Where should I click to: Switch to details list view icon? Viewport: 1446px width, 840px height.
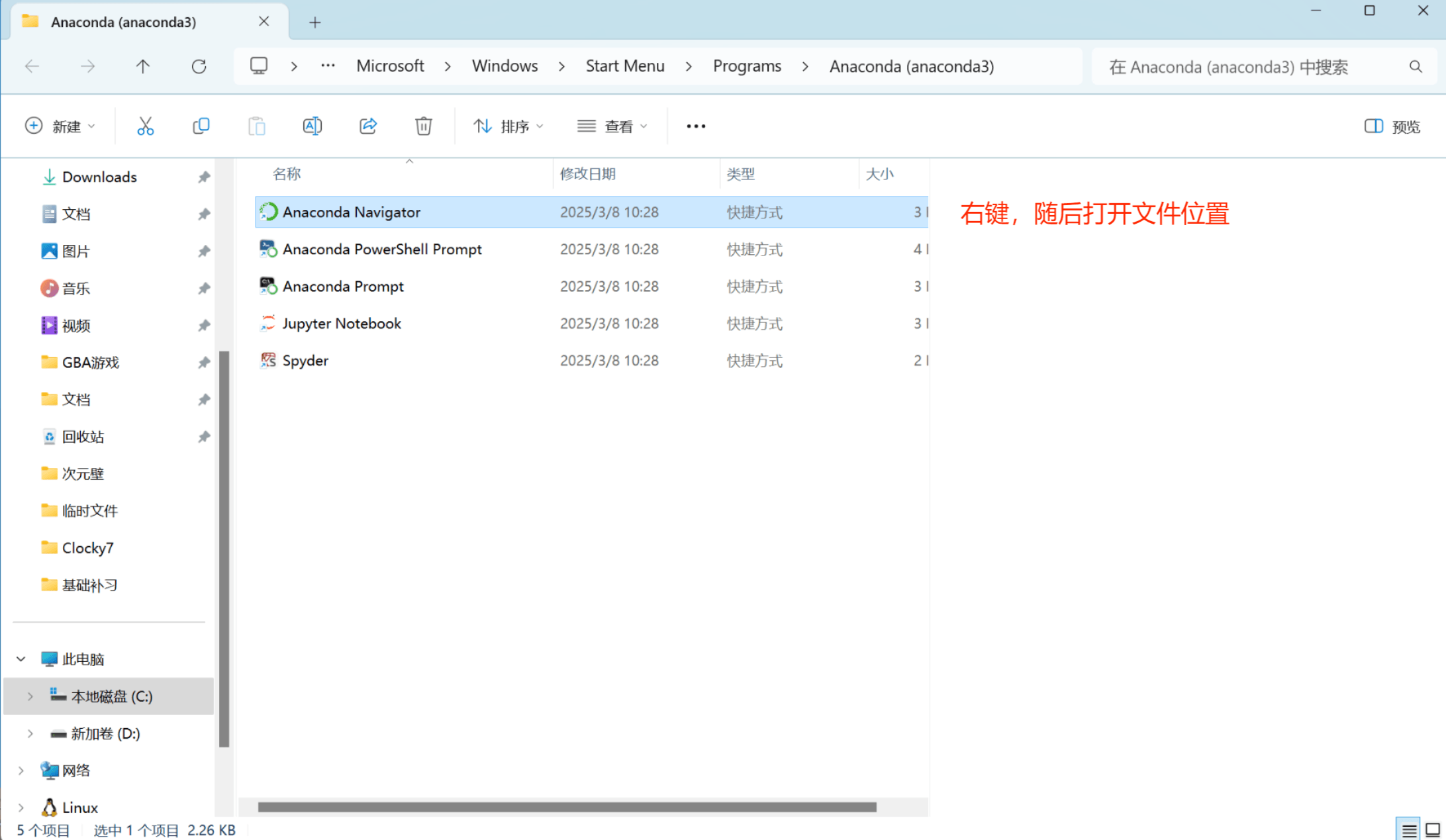coord(1409,830)
